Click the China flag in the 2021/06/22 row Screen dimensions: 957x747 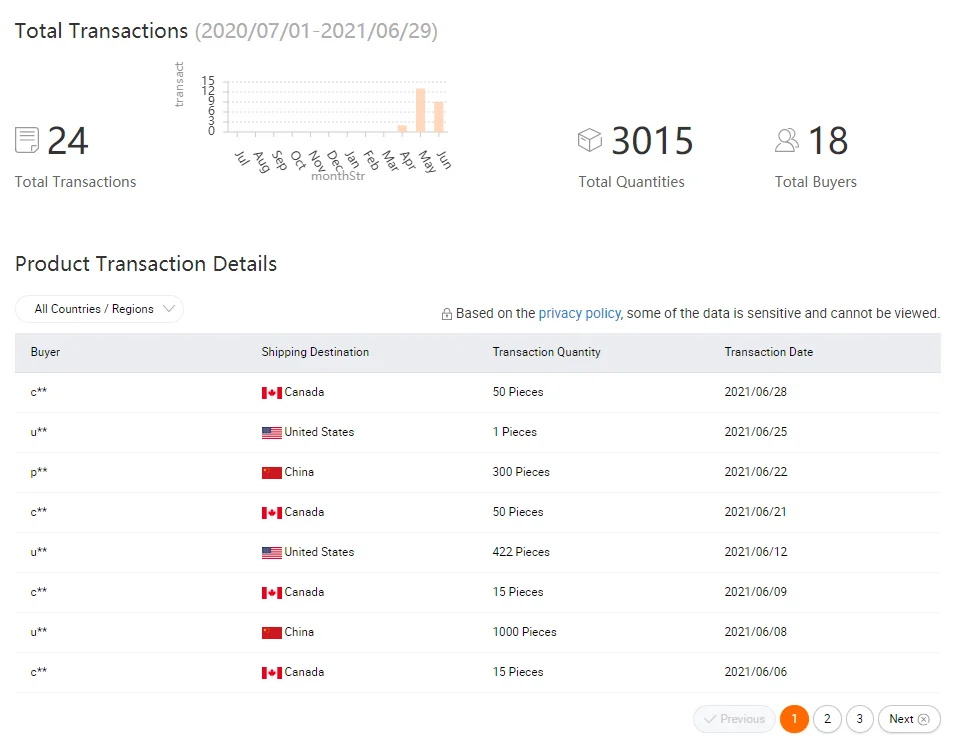click(x=271, y=473)
